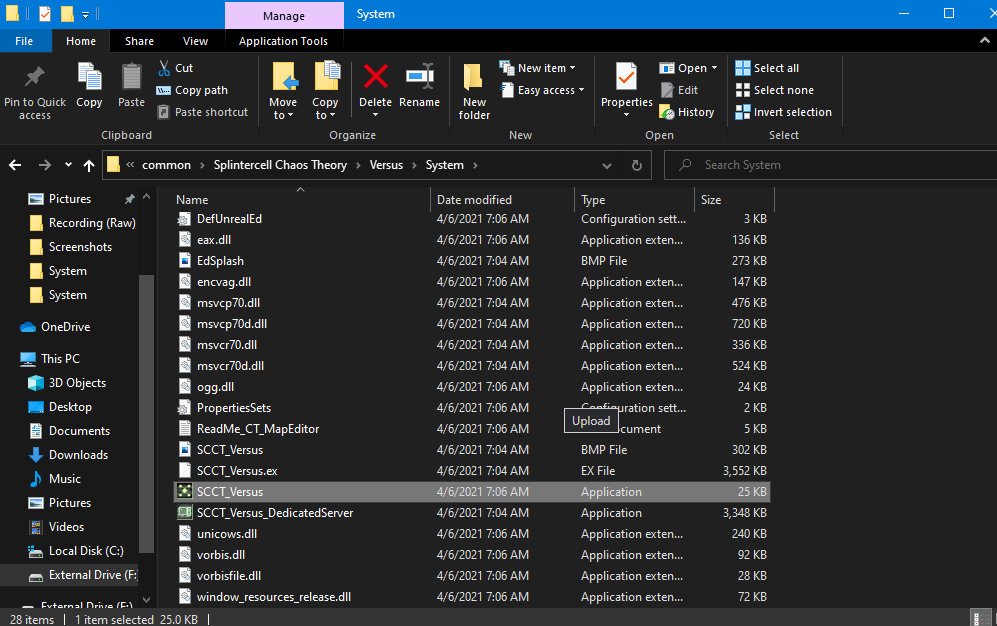The height and width of the screenshot is (626, 997).
Task: Click the Properties checkmark icon
Action: pyautogui.click(x=626, y=77)
